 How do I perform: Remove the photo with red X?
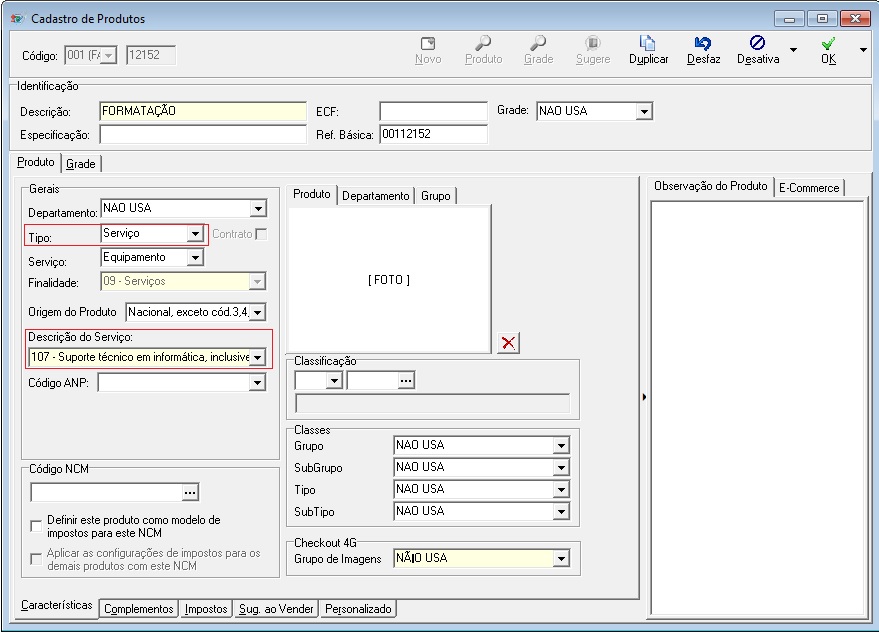pos(508,343)
